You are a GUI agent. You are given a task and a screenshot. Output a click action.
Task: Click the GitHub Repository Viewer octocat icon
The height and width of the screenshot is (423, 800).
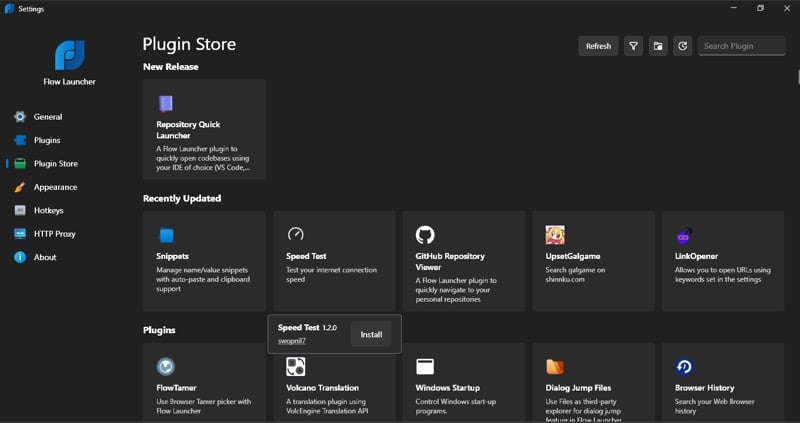pyautogui.click(x=425, y=235)
